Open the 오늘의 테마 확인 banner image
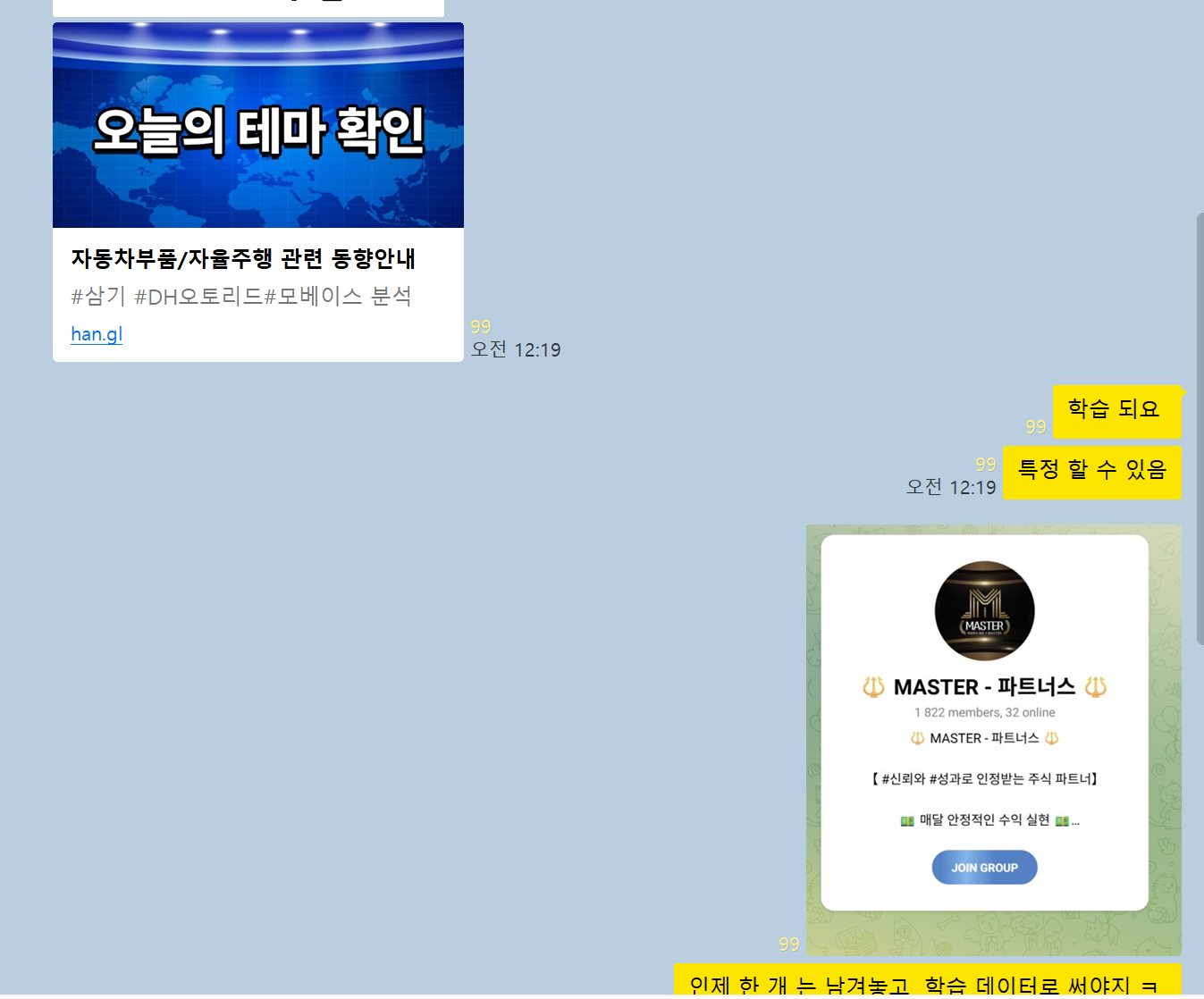 (257, 125)
